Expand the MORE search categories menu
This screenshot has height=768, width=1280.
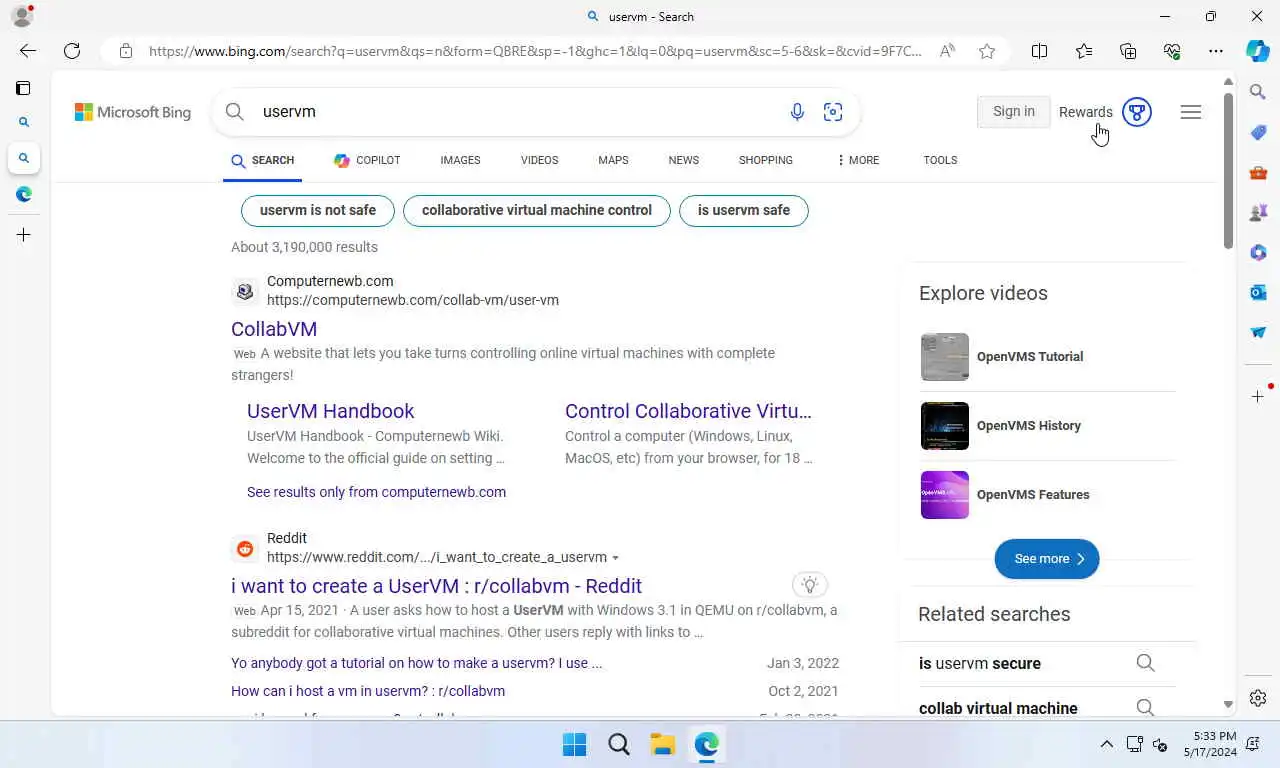tap(858, 160)
